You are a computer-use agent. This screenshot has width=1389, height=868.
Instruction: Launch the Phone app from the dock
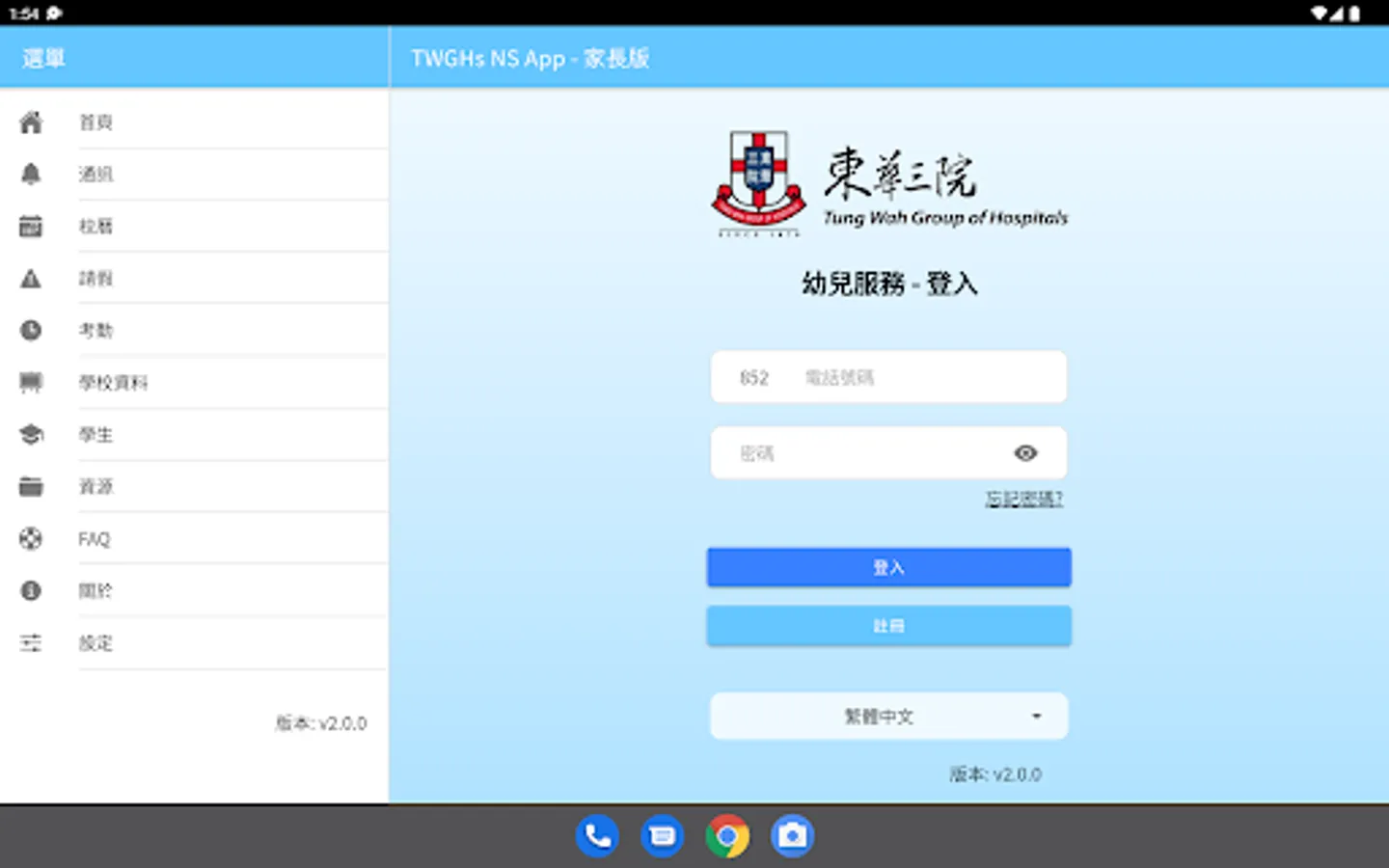598,836
